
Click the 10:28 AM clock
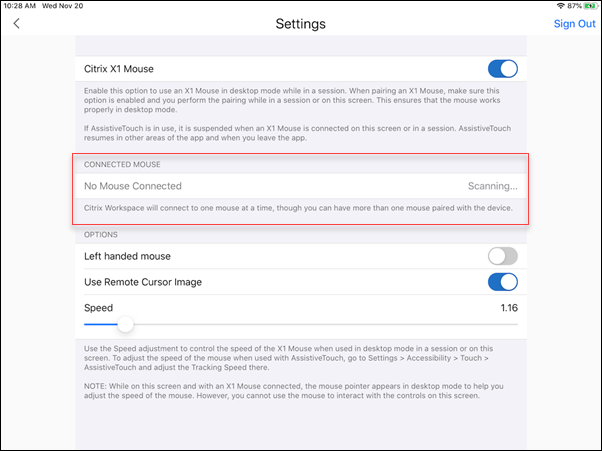[x=21, y=6]
